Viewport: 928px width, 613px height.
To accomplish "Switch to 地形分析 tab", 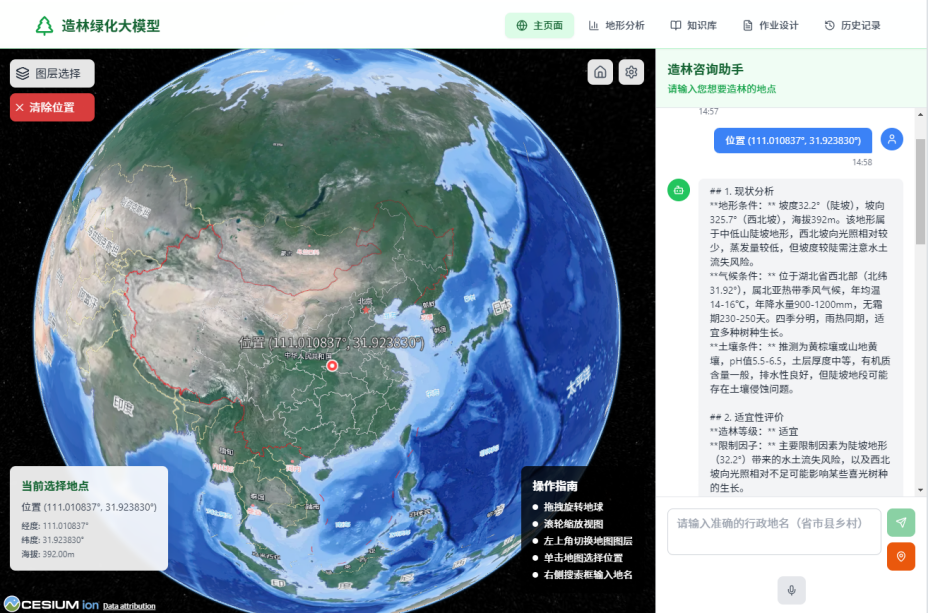I will click(616, 25).
